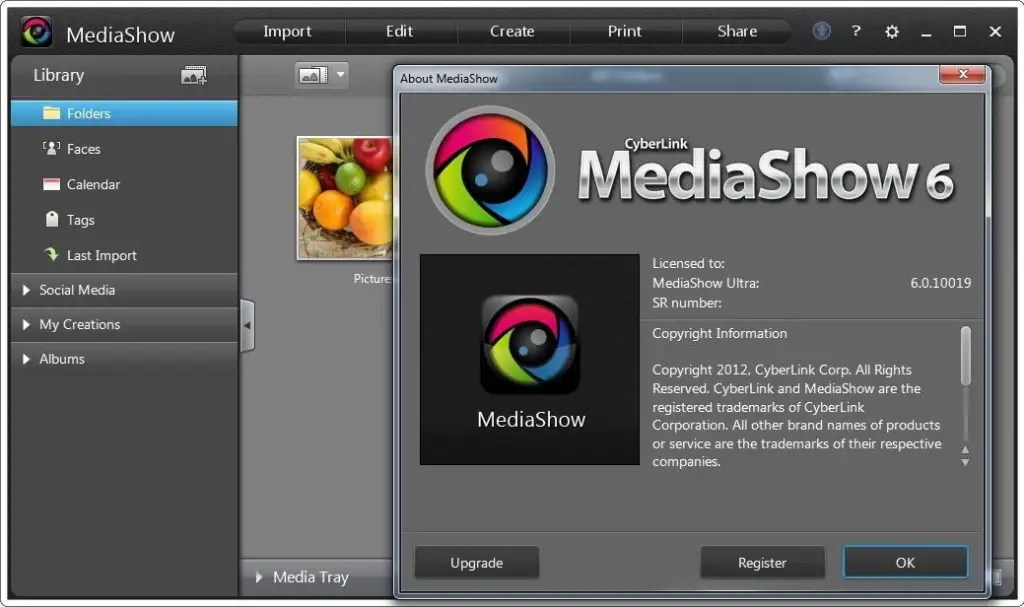Select Folders in the Library

(x=124, y=113)
